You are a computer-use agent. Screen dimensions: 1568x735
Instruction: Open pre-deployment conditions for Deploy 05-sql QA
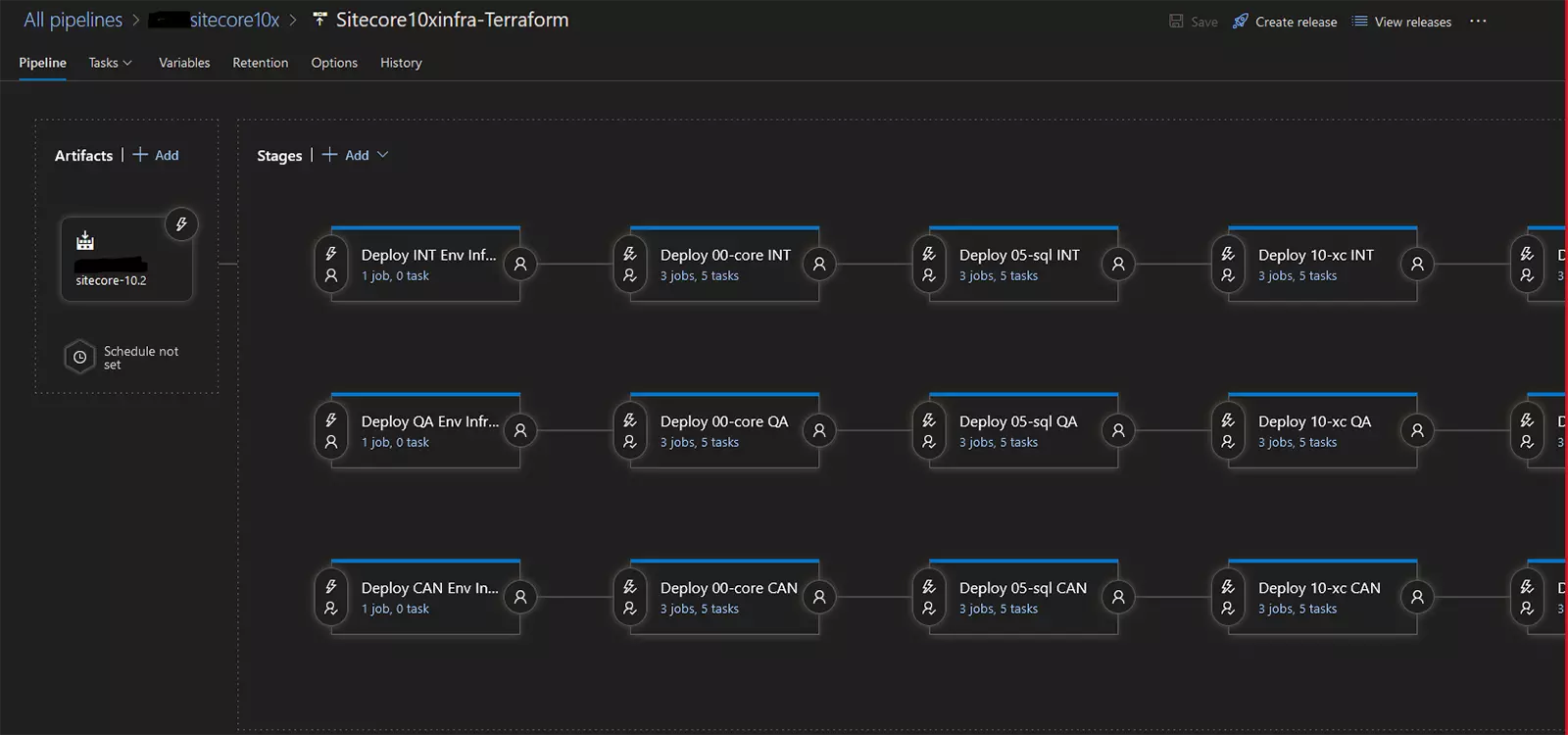tap(929, 431)
